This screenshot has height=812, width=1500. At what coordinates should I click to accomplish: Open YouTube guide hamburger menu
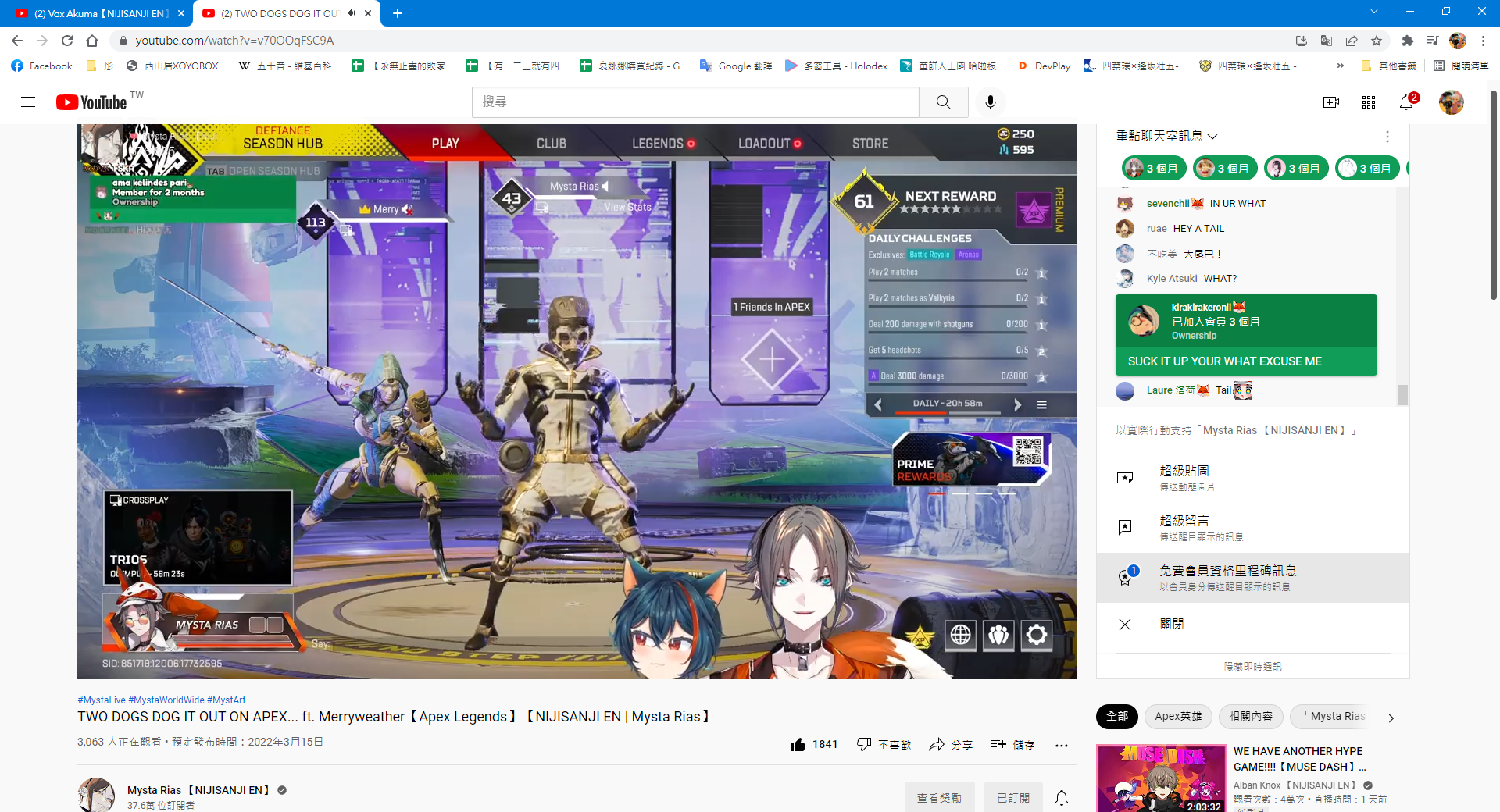tap(28, 102)
